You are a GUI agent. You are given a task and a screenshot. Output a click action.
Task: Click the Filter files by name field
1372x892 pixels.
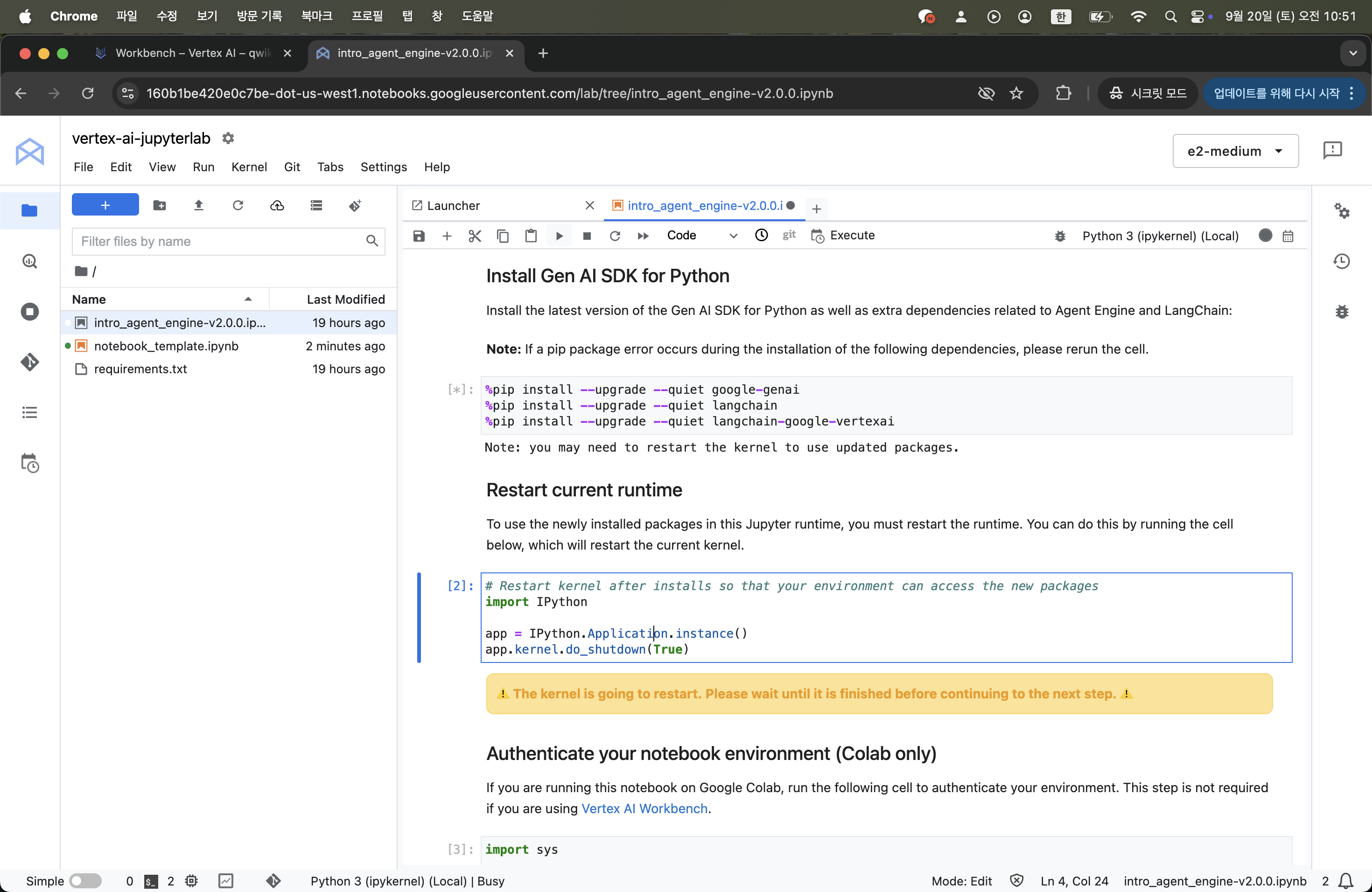coord(219,242)
